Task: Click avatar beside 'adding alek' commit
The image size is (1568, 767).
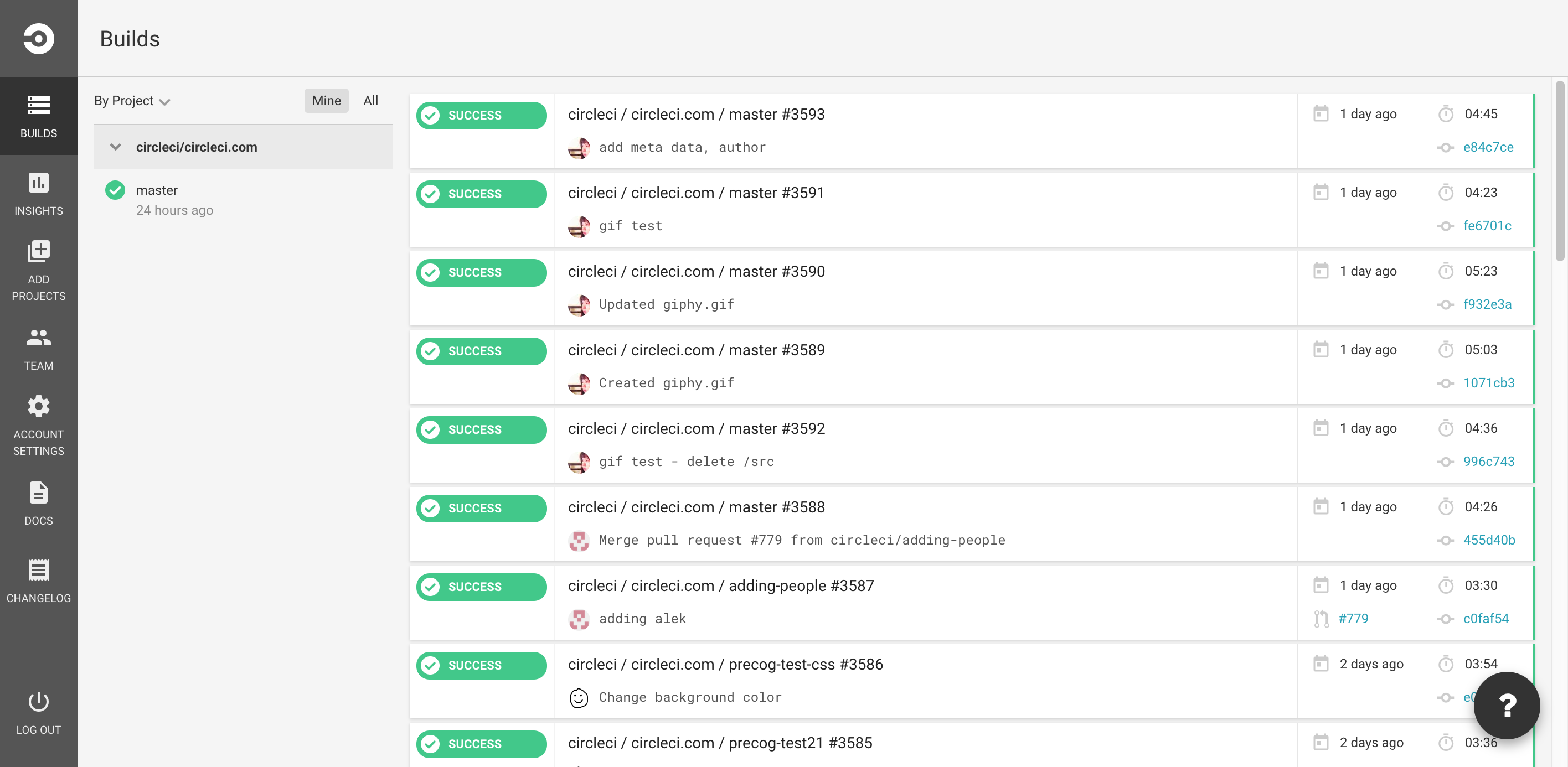Action: pyautogui.click(x=578, y=619)
